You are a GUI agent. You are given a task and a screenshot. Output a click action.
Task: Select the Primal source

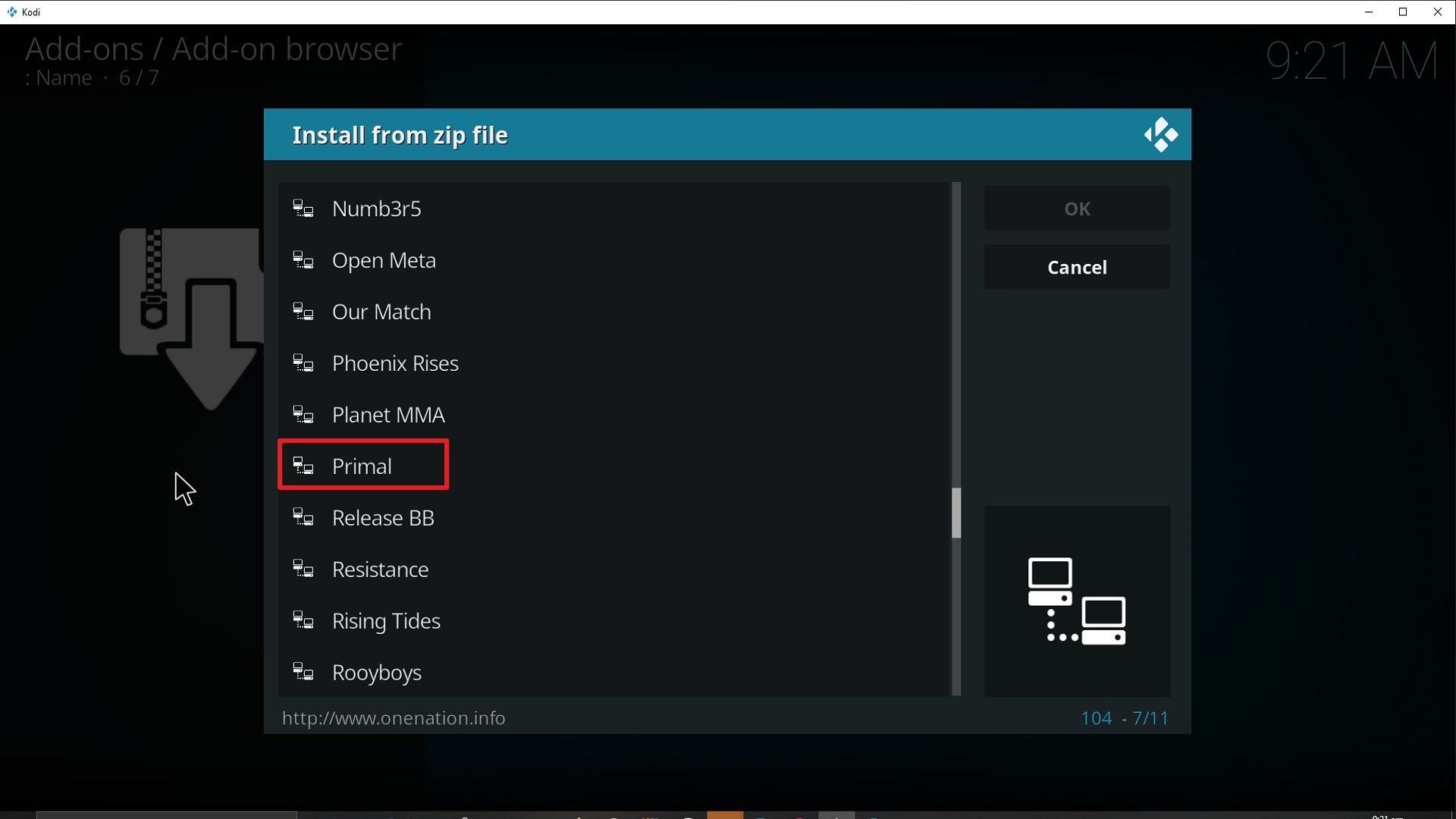coord(614,466)
